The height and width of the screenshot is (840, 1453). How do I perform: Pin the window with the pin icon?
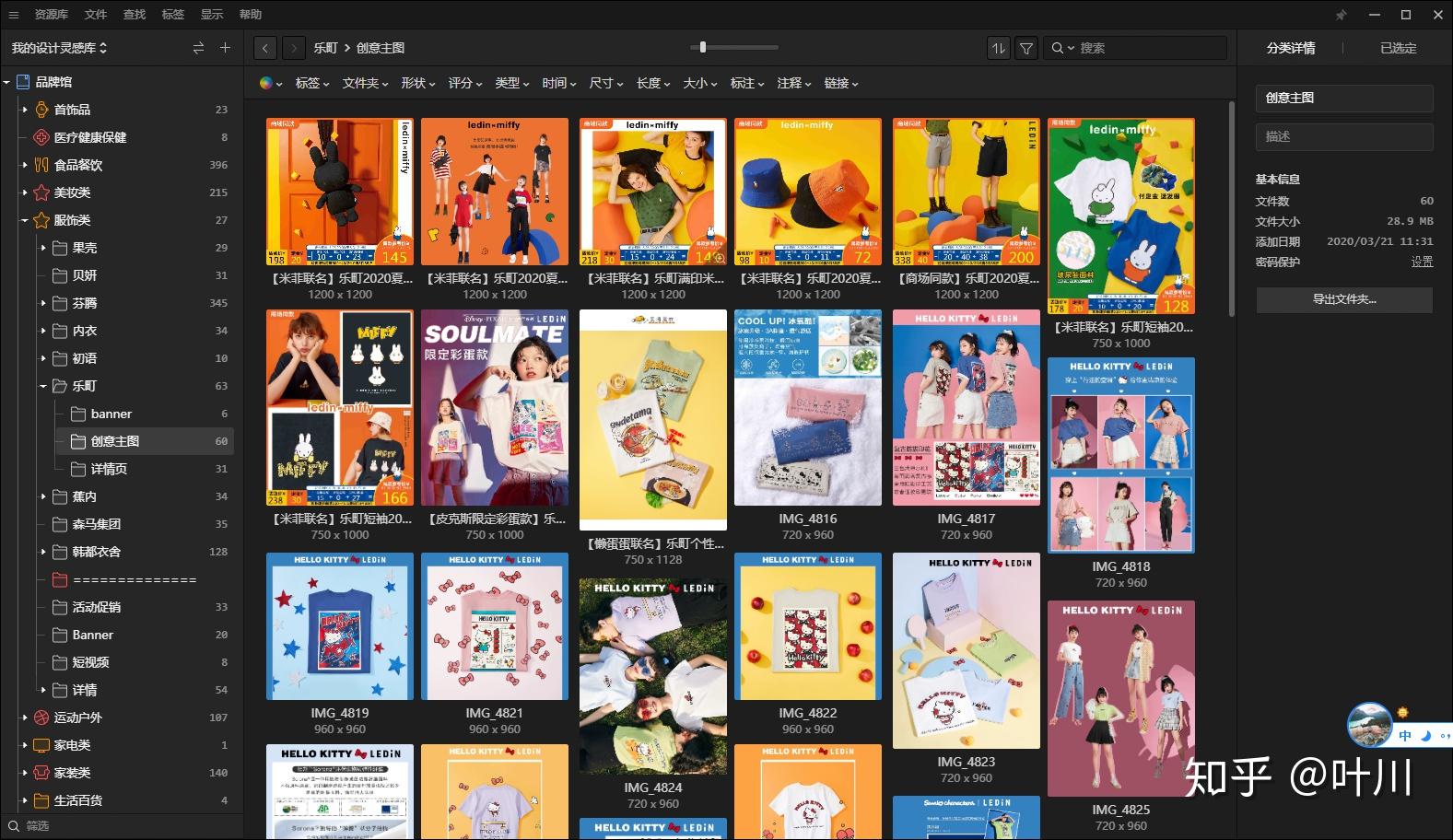tap(1341, 15)
